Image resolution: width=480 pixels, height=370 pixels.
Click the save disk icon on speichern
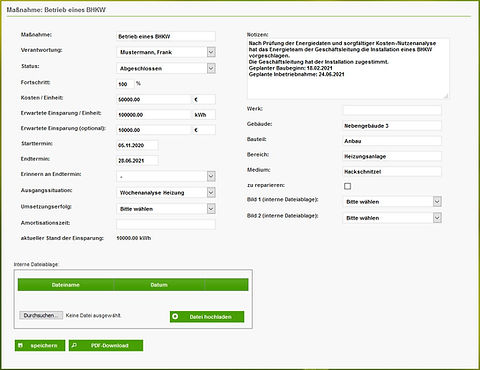tap(21, 346)
